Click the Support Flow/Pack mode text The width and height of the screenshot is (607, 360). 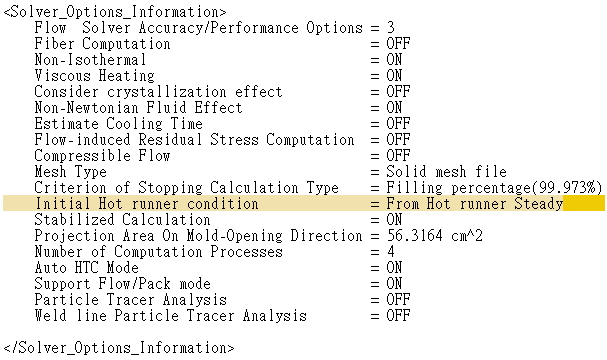pyautogui.click(x=122, y=284)
